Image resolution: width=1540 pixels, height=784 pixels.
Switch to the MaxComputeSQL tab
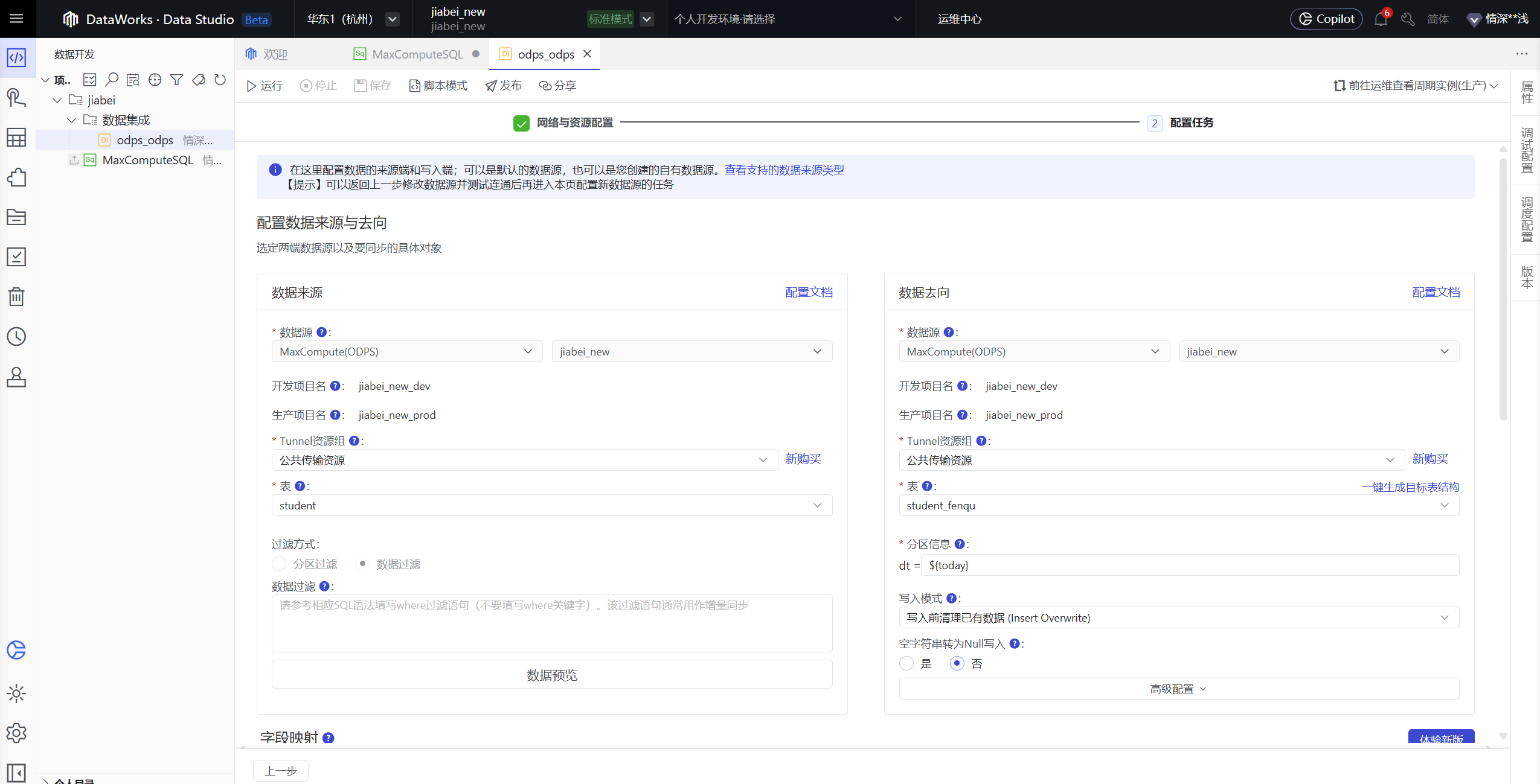coord(417,54)
